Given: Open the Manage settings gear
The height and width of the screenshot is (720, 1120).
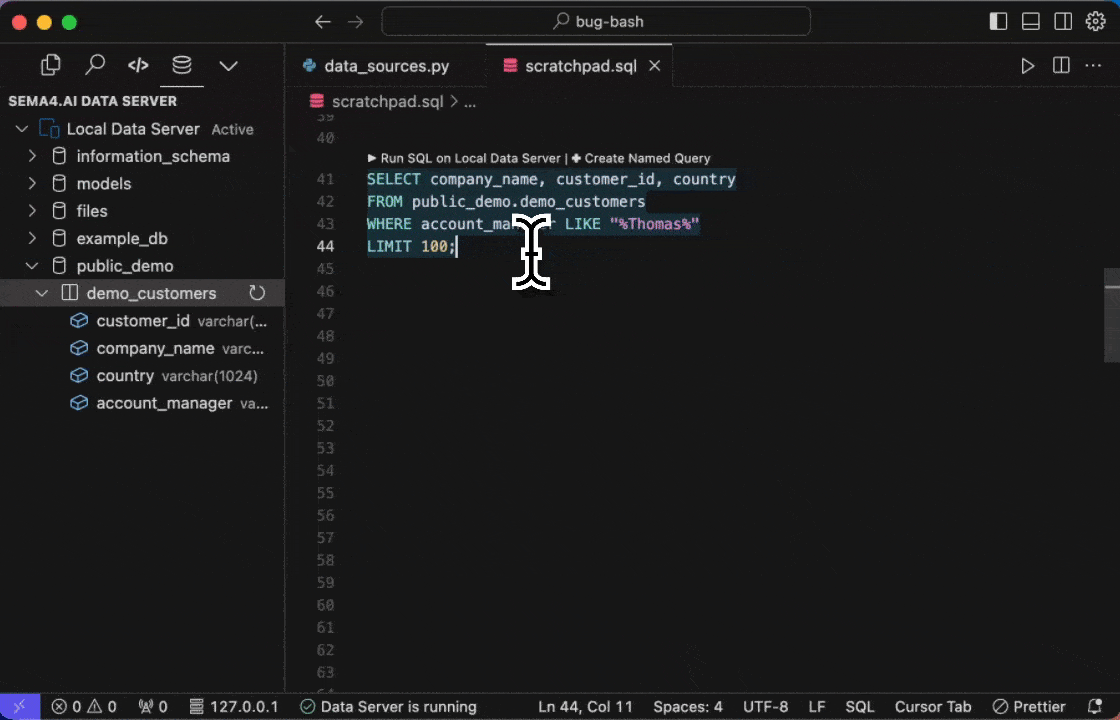Looking at the screenshot, I should [x=1096, y=20].
